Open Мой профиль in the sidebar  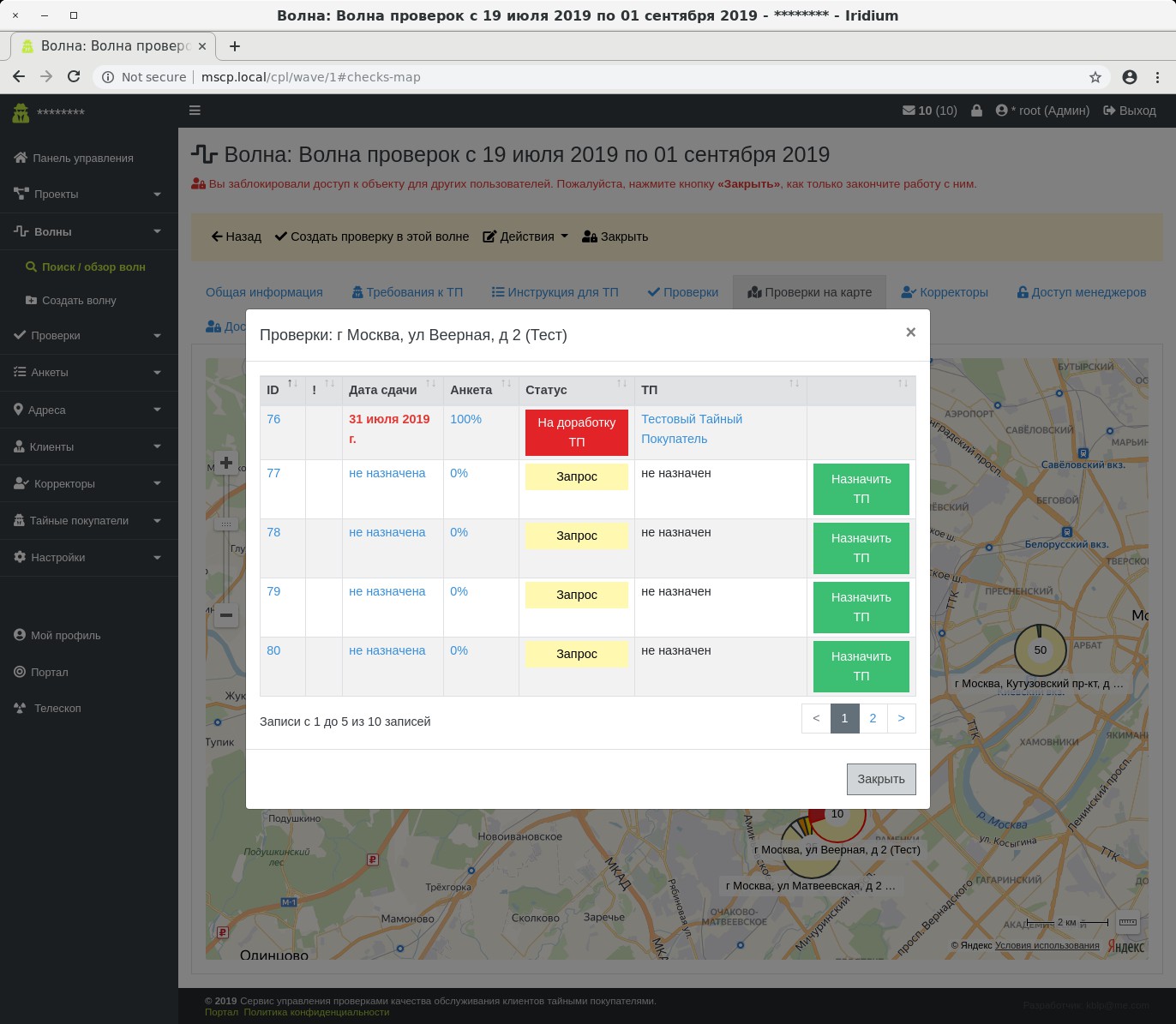[57, 635]
